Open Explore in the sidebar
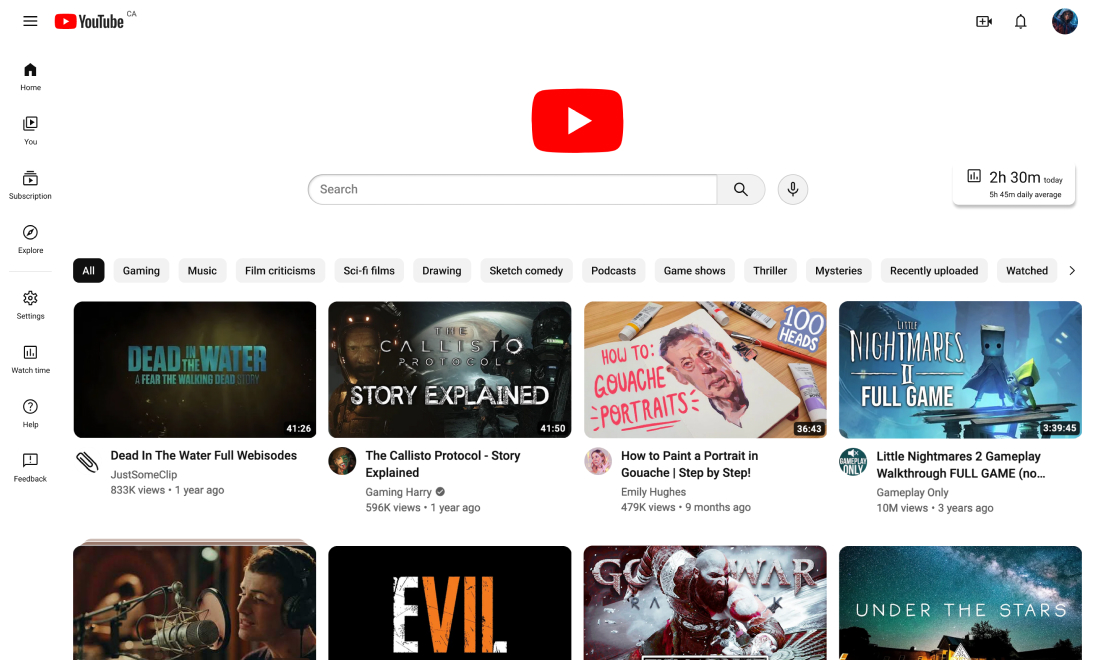The height and width of the screenshot is (660, 1100). (30, 239)
